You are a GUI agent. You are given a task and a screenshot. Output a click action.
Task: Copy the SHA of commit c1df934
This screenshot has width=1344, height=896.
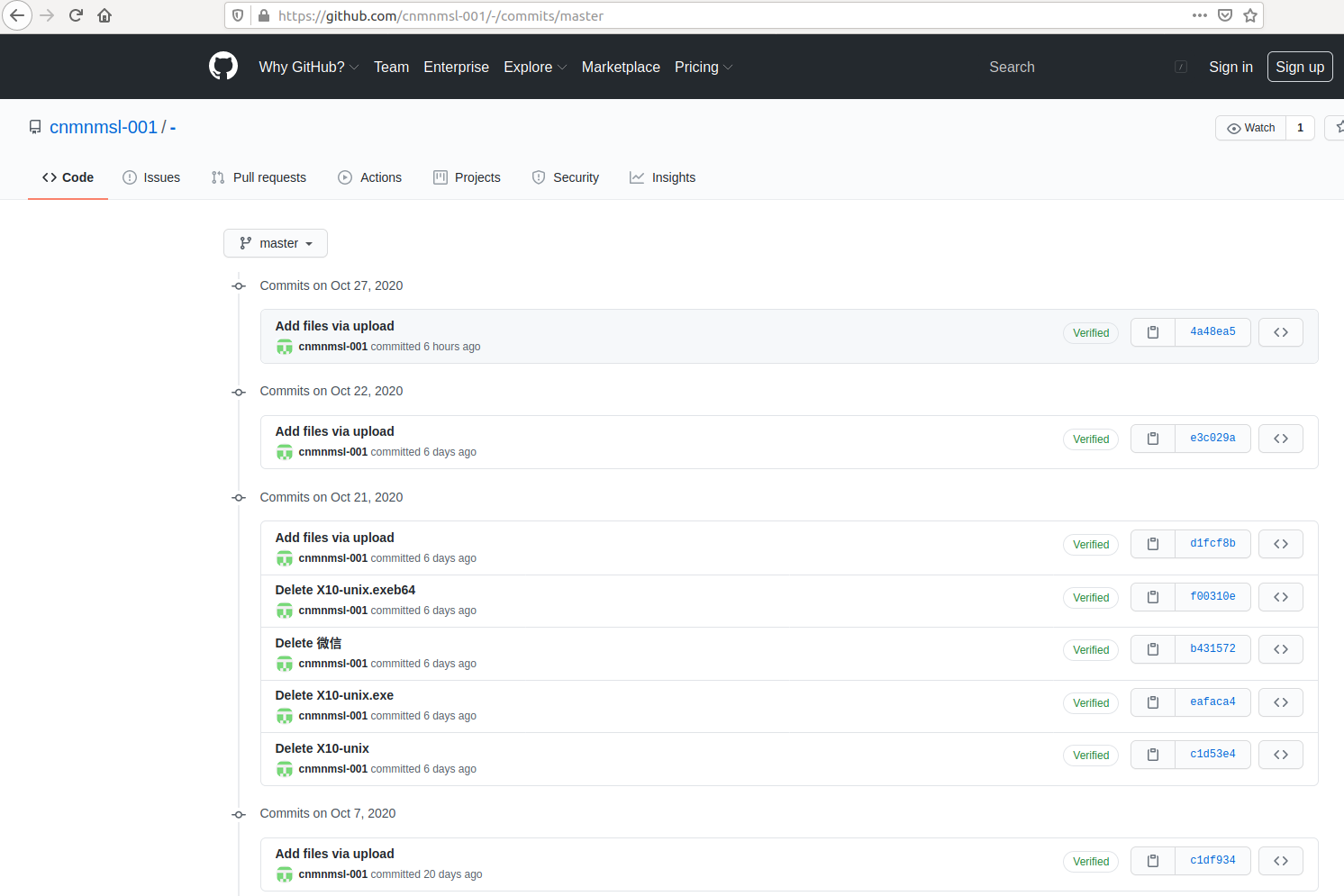point(1152,860)
